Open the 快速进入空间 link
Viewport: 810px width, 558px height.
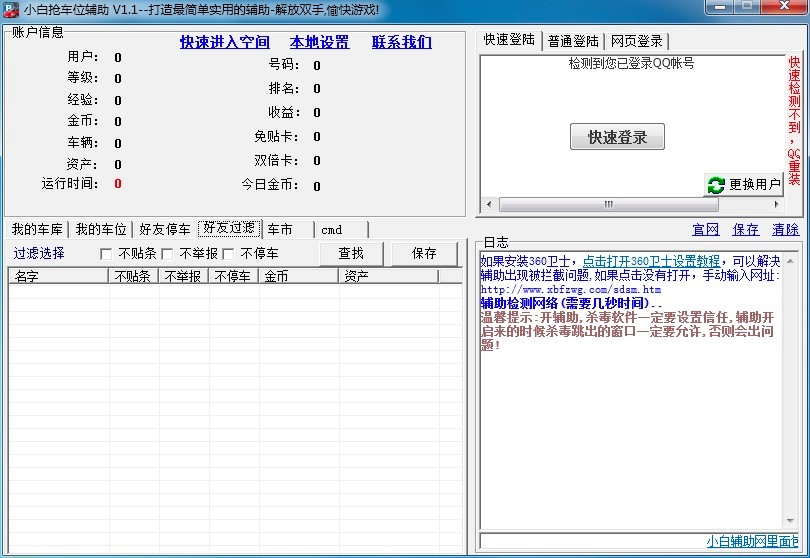pos(224,42)
